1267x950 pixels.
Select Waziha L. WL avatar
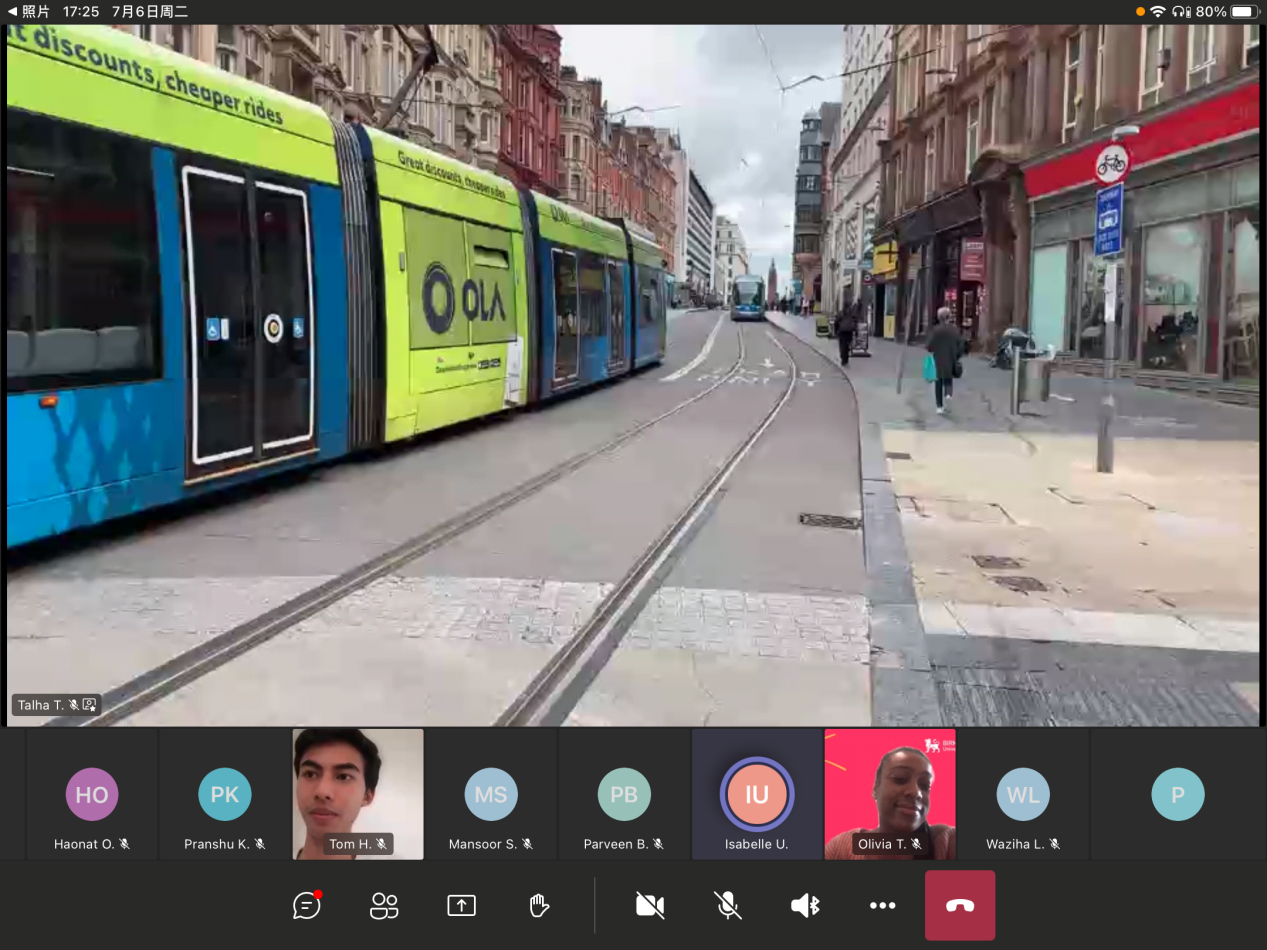coord(1023,795)
